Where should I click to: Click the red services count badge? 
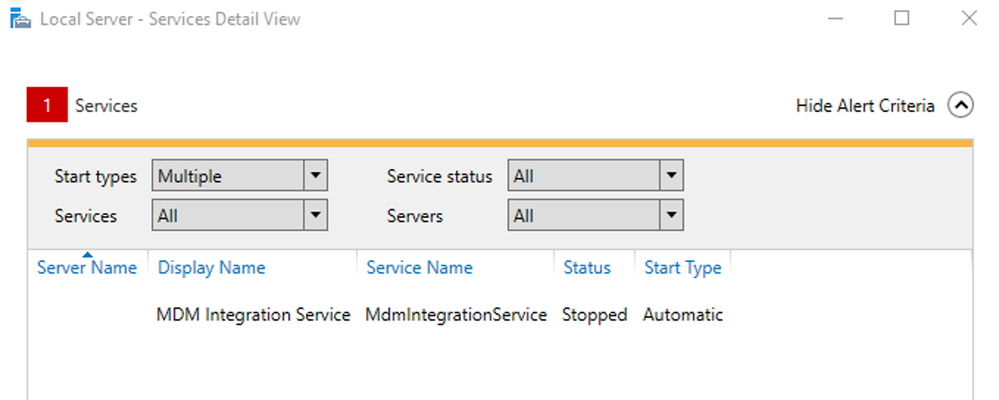point(46,105)
